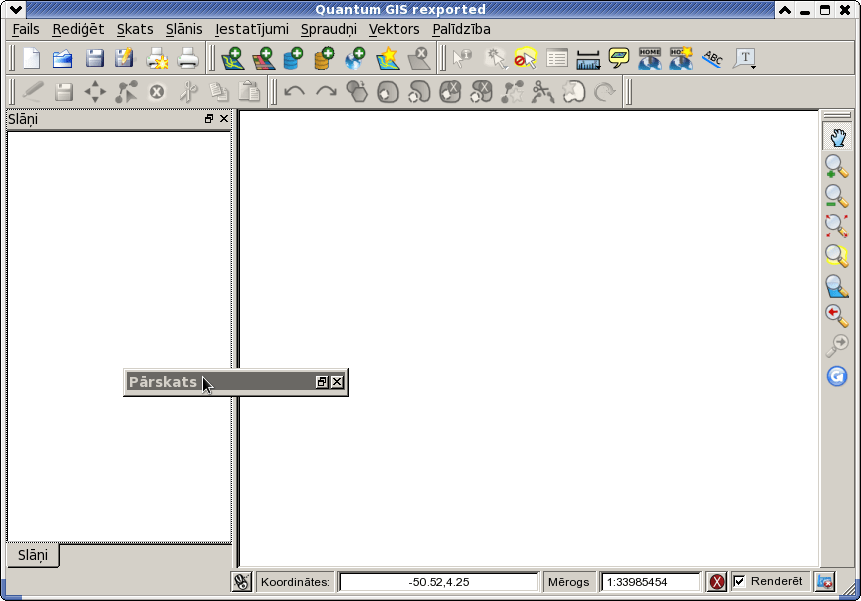Open the Text Annotation tool dropdown arrow
Screen dimensions: 861x601
point(754,67)
